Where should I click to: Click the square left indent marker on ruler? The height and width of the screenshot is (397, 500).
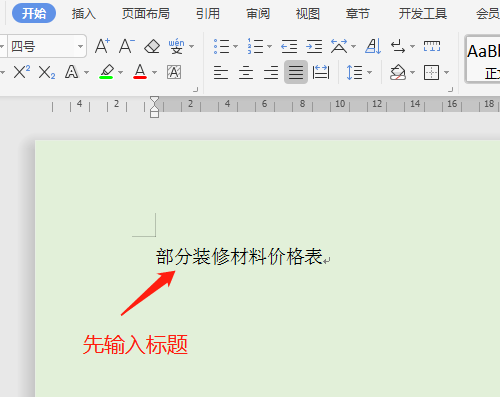[154, 114]
